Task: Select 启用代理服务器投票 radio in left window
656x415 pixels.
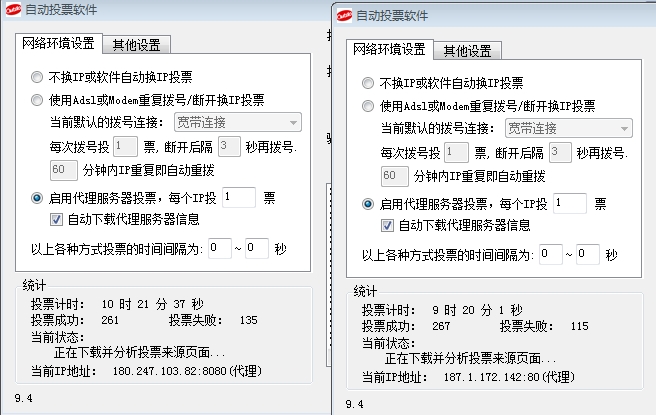Action: pyautogui.click(x=37, y=198)
